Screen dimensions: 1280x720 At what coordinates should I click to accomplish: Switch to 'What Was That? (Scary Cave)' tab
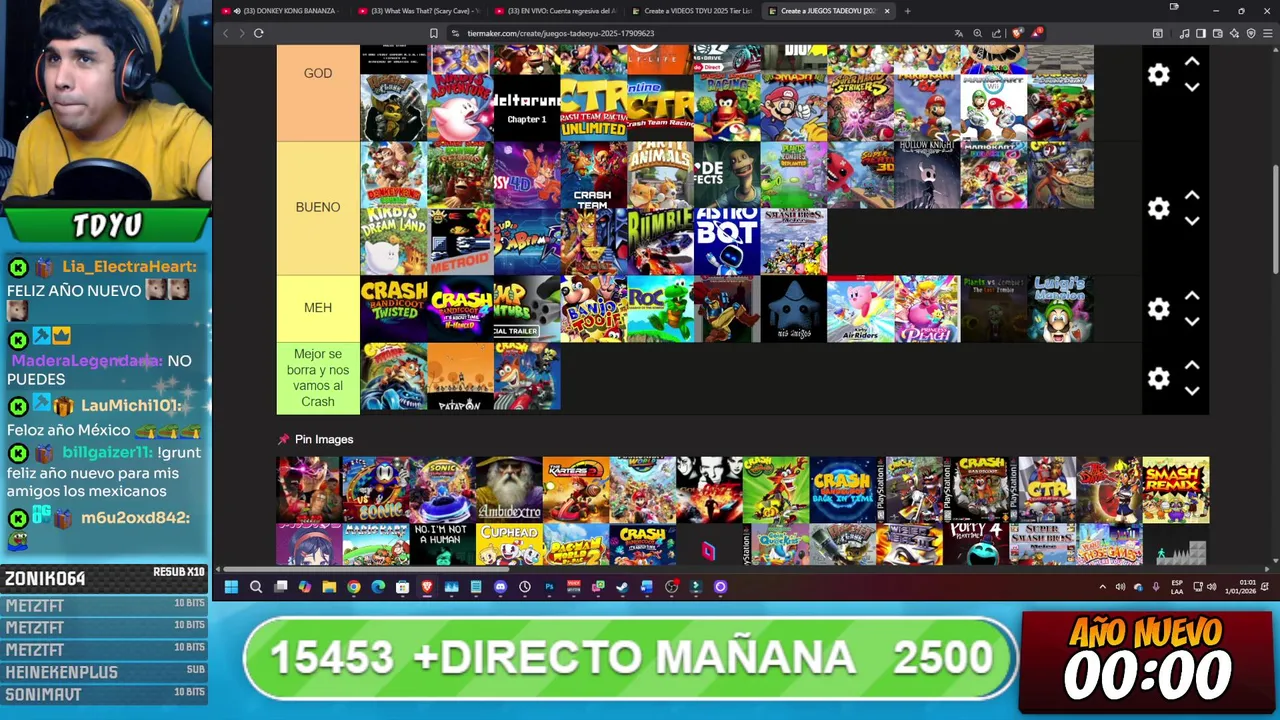(x=420, y=11)
